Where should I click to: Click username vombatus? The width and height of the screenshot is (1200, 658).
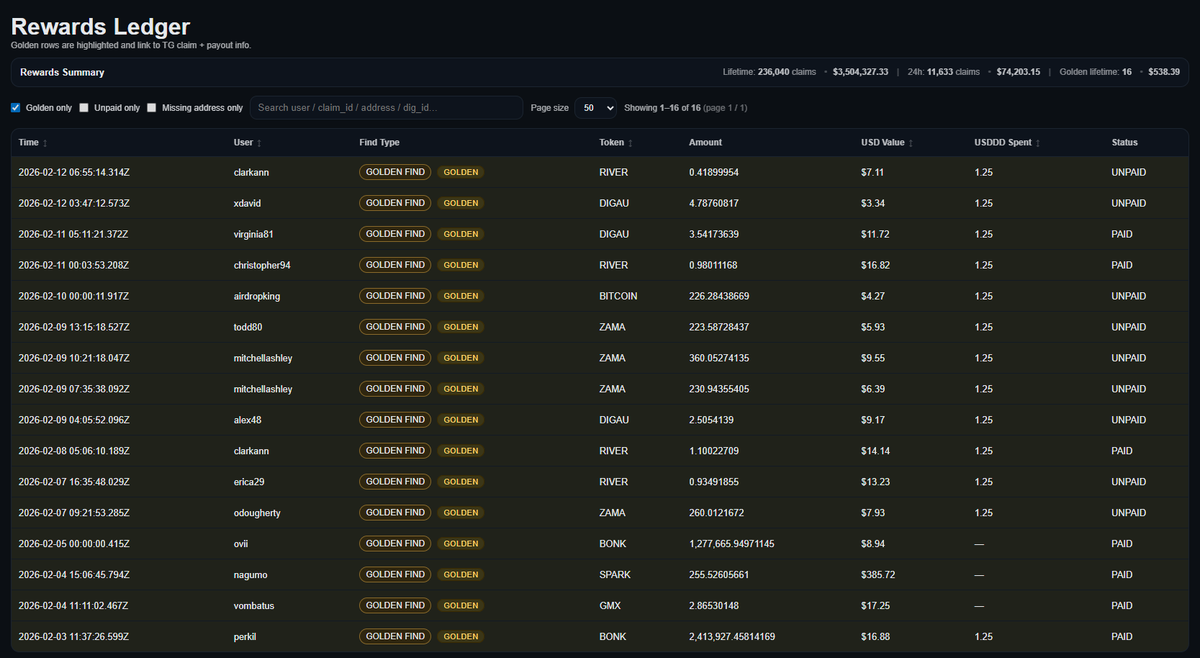point(253,606)
